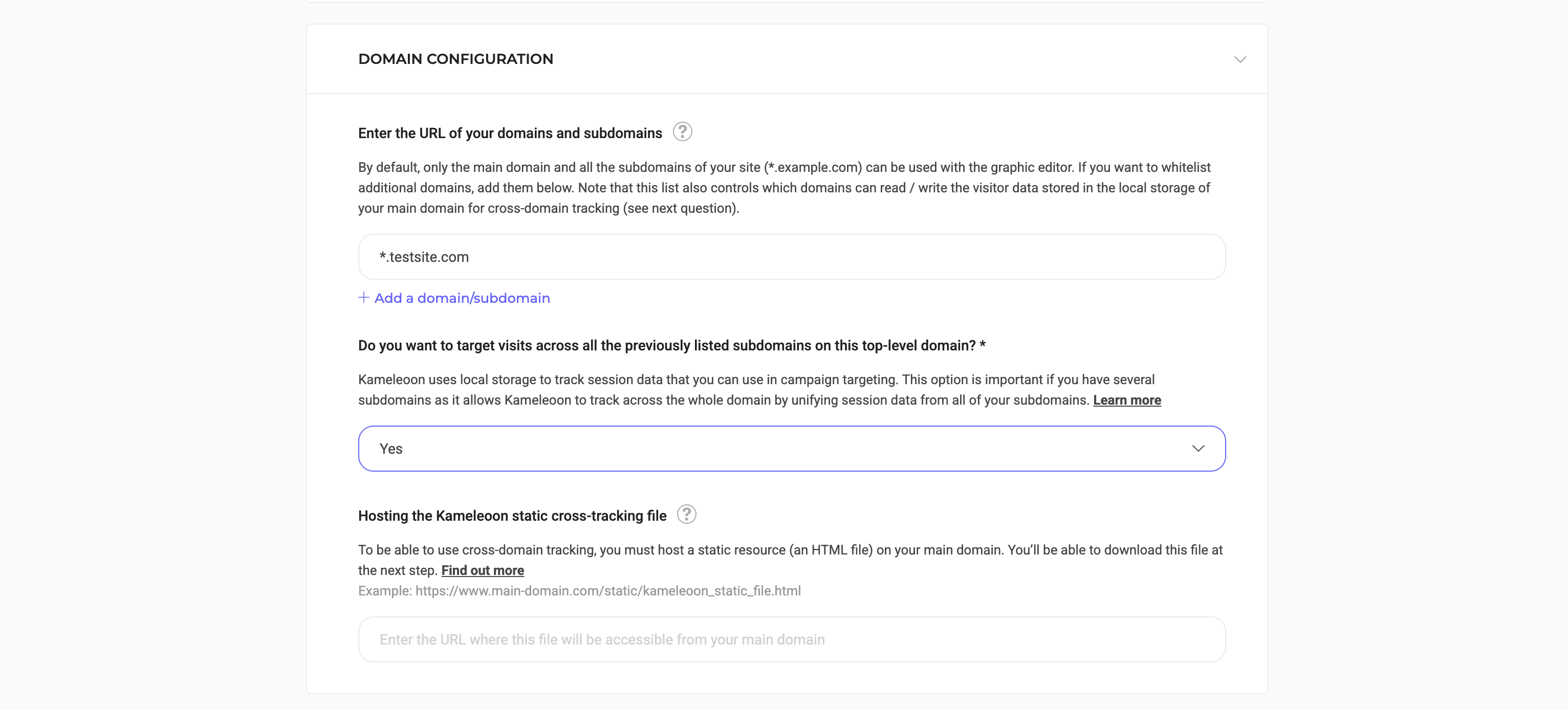
Task: Open the subdomain targeting dropdown currently showing Yes
Action: (x=791, y=449)
